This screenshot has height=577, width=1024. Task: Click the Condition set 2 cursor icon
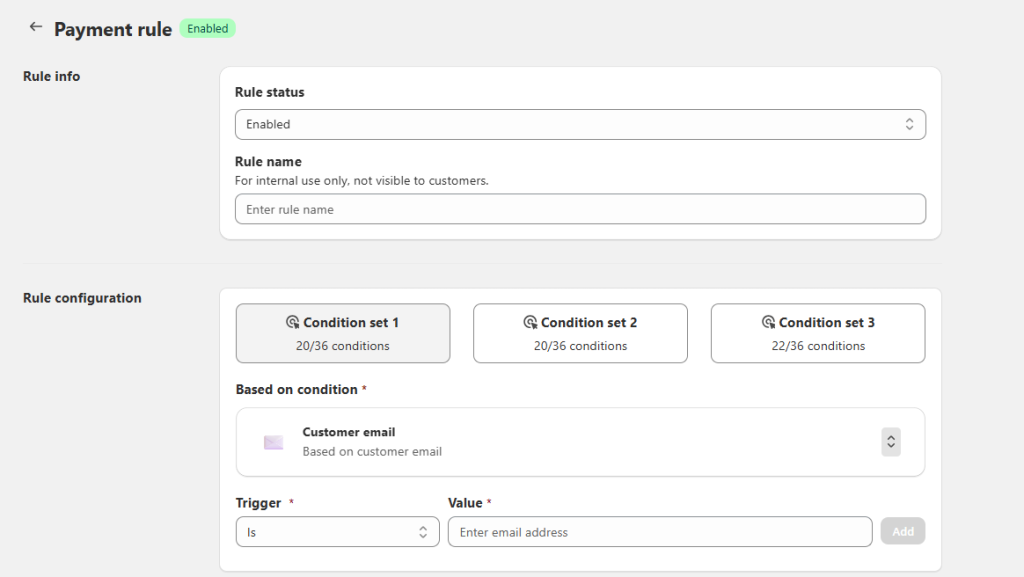click(530, 322)
